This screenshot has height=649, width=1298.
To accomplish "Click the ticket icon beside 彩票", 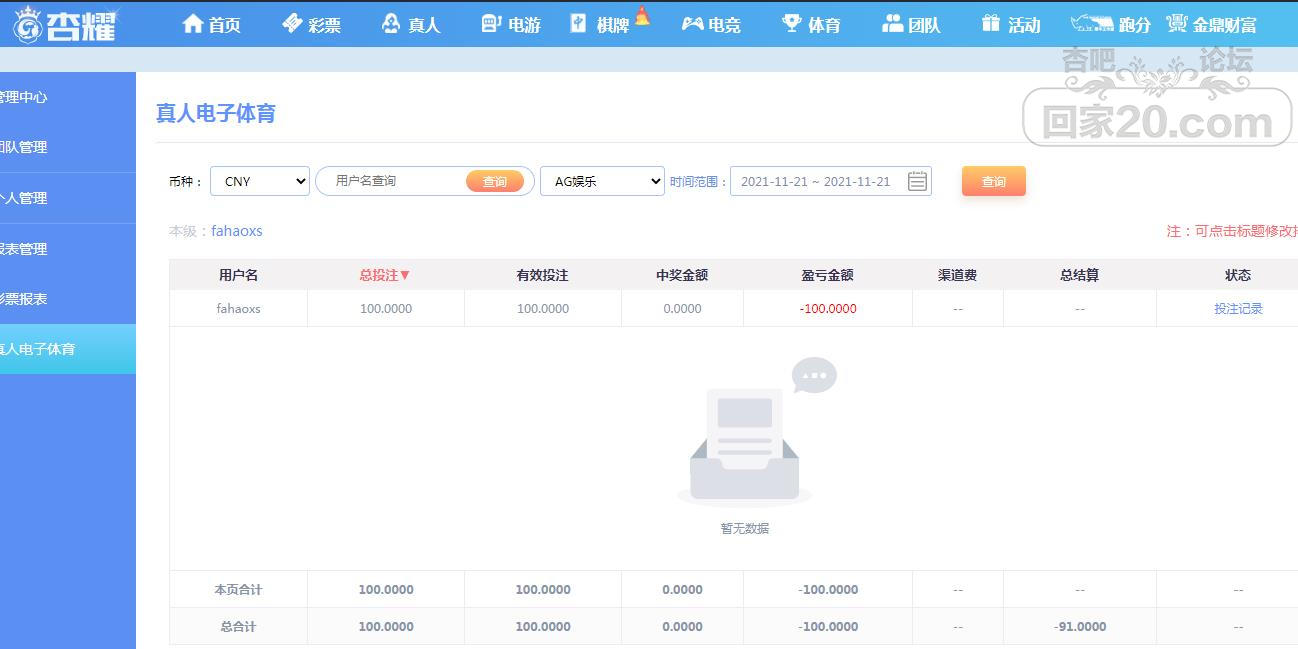I will pyautogui.click(x=292, y=23).
